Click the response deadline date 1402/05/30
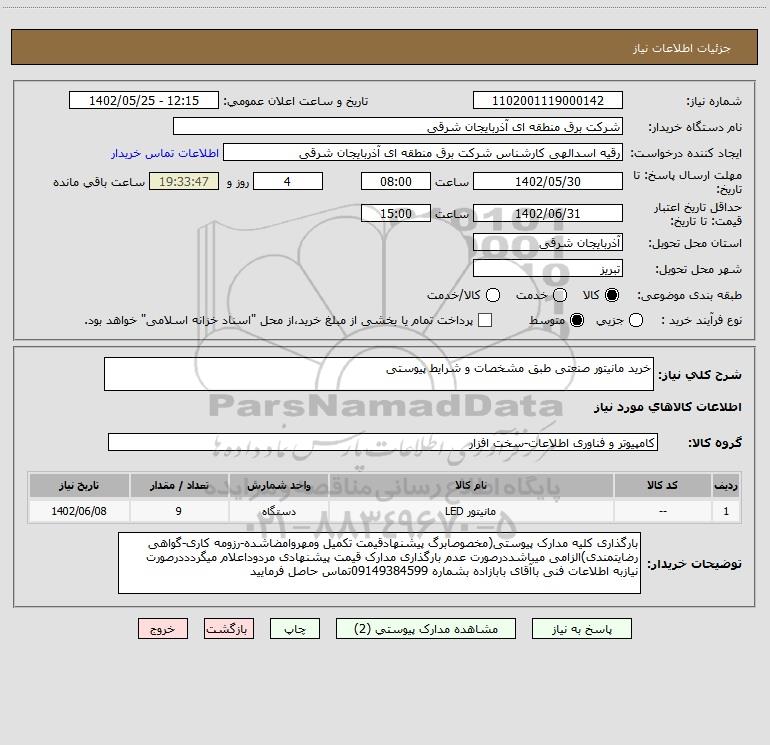 tap(548, 181)
